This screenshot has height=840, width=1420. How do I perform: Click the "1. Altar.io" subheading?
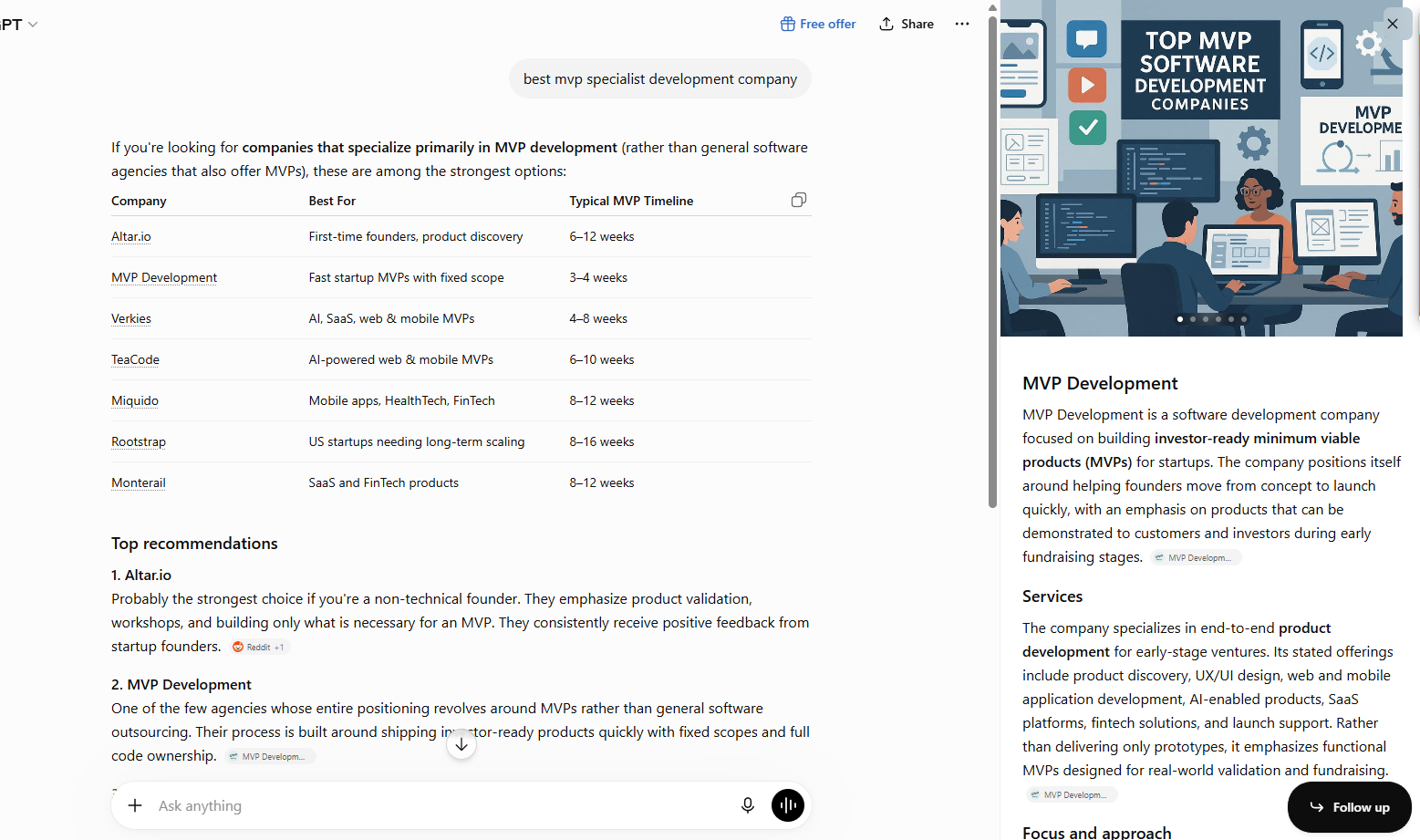pyautogui.click(x=141, y=576)
